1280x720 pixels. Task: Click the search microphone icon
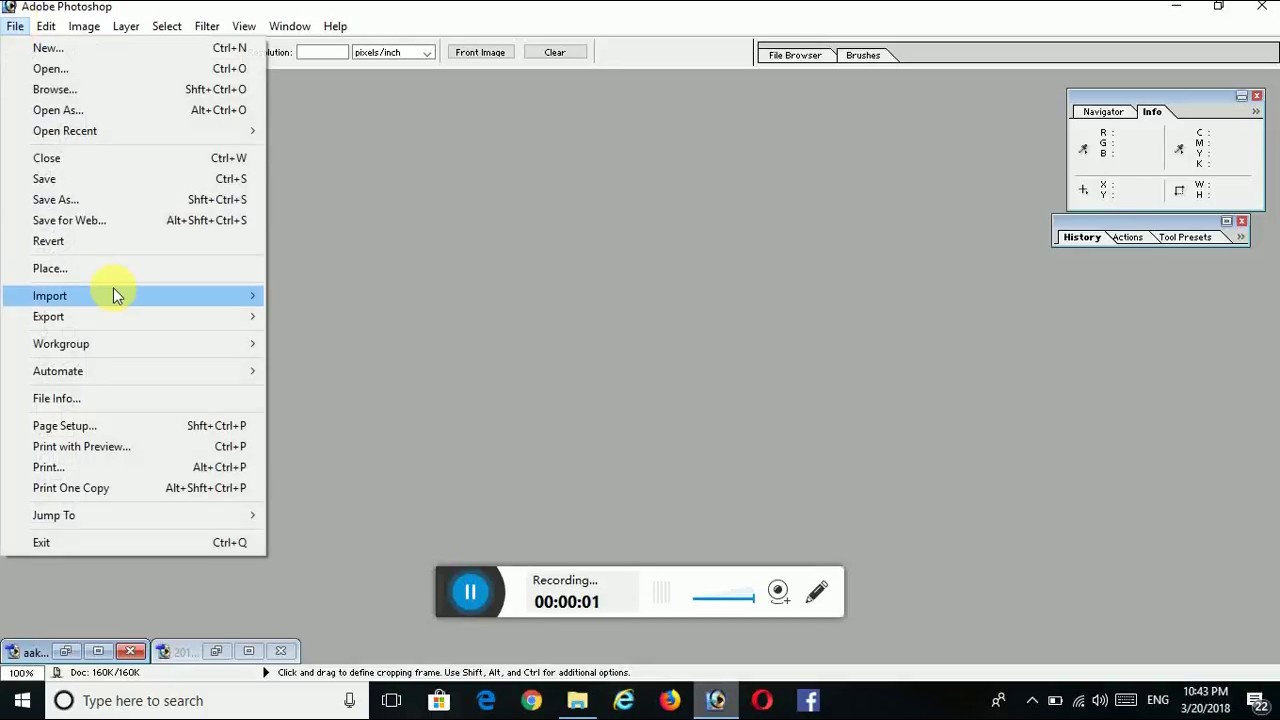point(349,701)
